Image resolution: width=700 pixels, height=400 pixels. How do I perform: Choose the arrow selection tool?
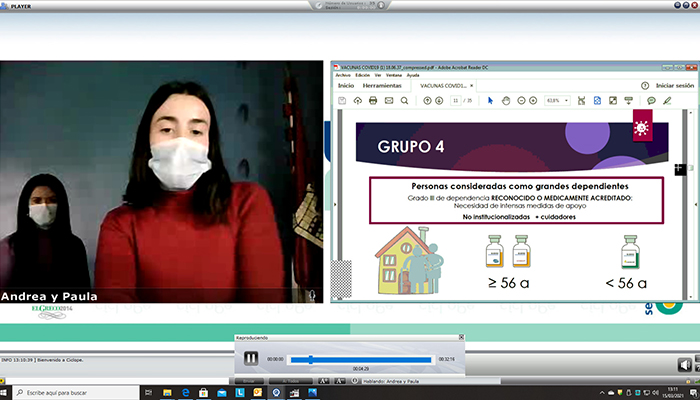tap(490, 101)
